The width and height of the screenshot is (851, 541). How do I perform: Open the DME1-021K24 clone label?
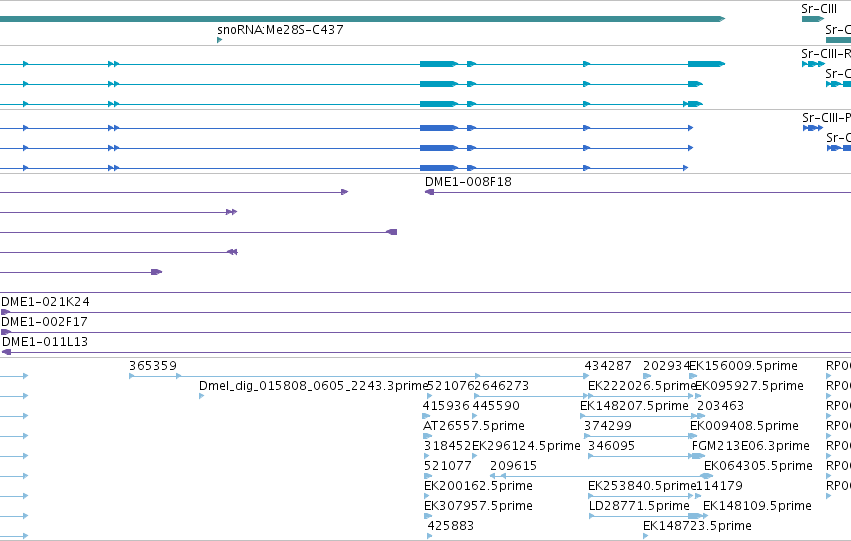click(46, 302)
